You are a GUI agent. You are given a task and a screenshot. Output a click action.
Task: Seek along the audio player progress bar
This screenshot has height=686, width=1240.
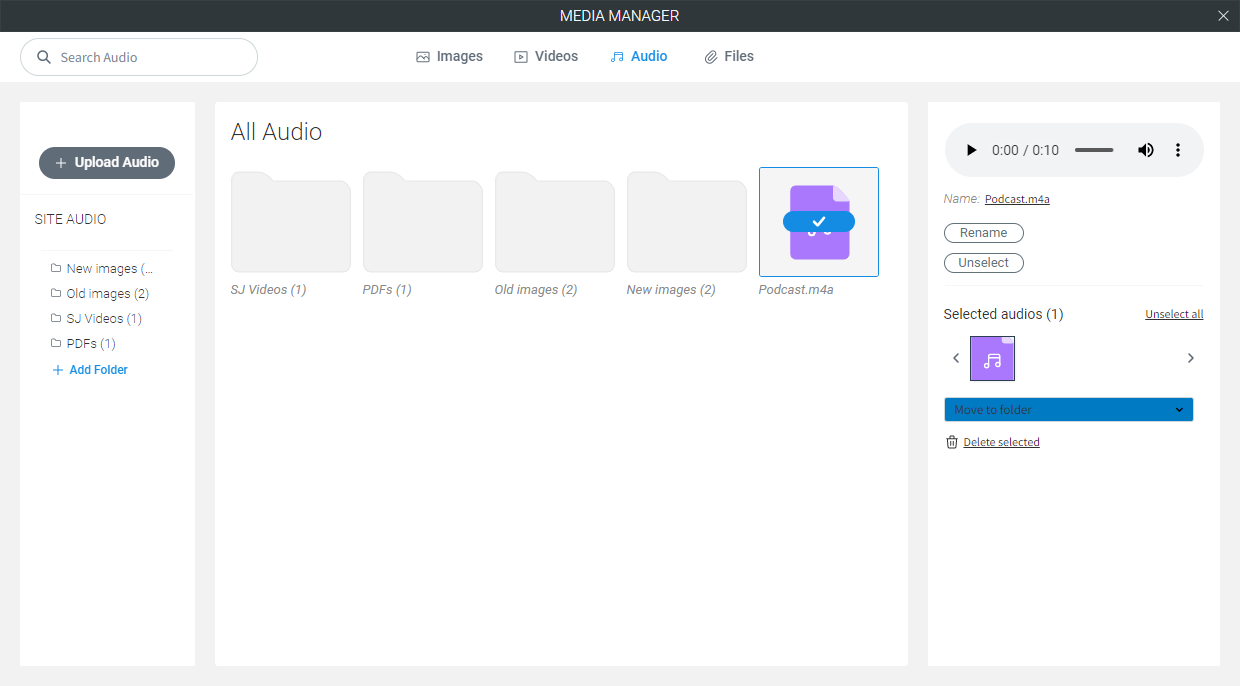pyautogui.click(x=1094, y=150)
